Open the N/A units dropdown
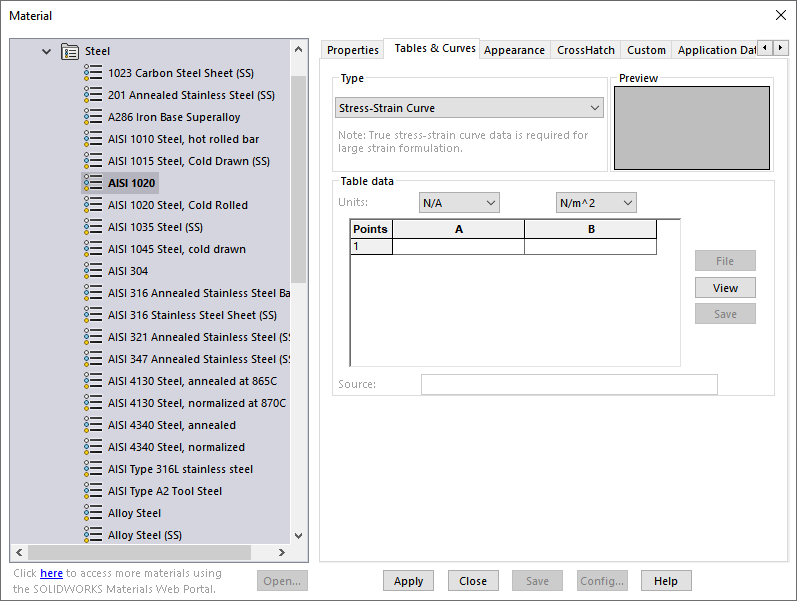This screenshot has width=797, height=601. pyautogui.click(x=459, y=203)
